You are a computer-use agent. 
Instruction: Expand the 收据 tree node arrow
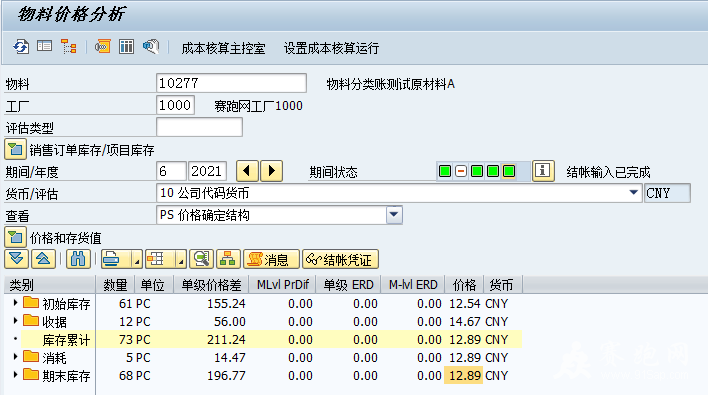15,321
